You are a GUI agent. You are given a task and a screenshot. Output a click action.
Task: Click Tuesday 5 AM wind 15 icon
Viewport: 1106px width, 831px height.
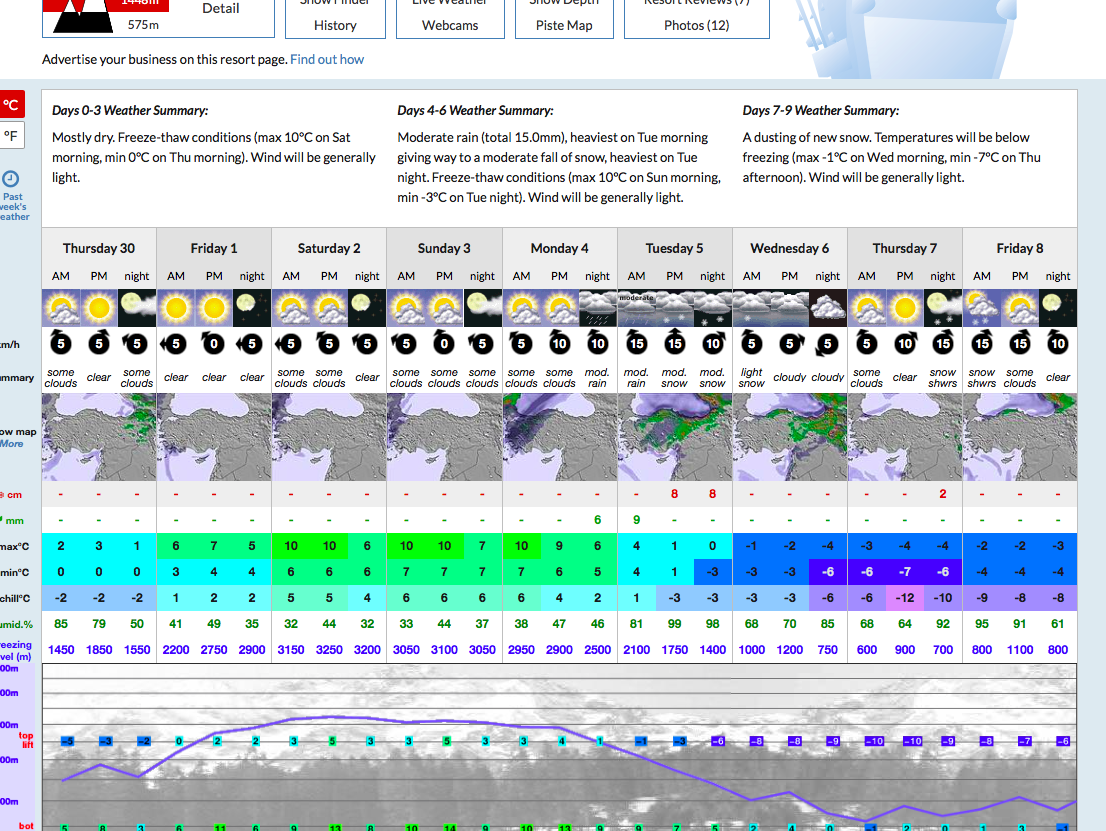click(x=636, y=343)
